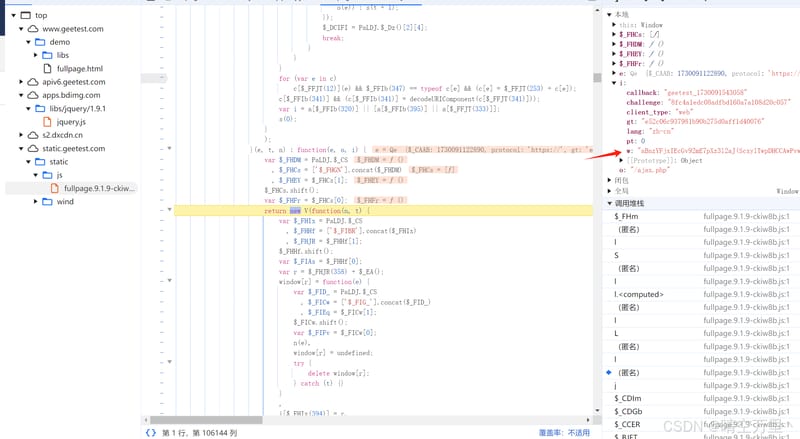800x439 pixels.
Task: Click the cloud icon beside static.geetest.com
Action: coord(33,148)
